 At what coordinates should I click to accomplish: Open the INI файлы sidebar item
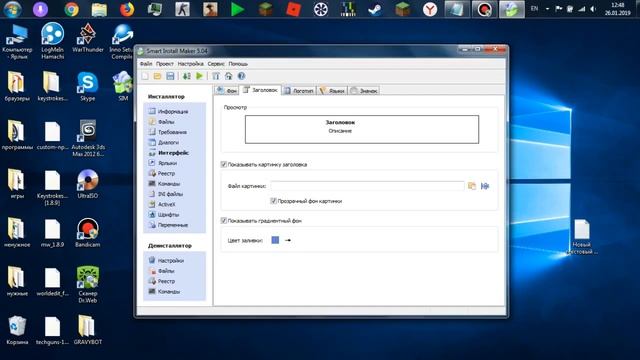tap(166, 194)
